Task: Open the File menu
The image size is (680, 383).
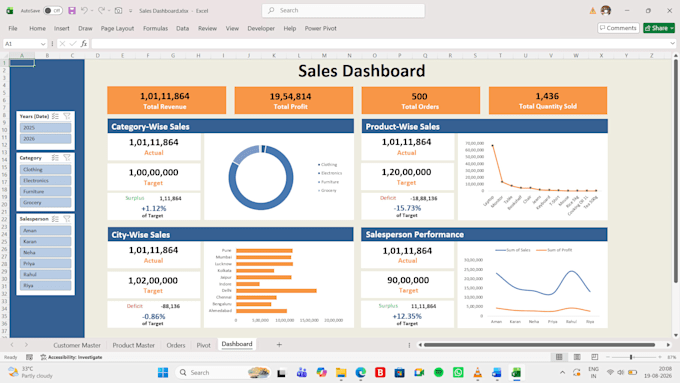Action: pos(13,28)
